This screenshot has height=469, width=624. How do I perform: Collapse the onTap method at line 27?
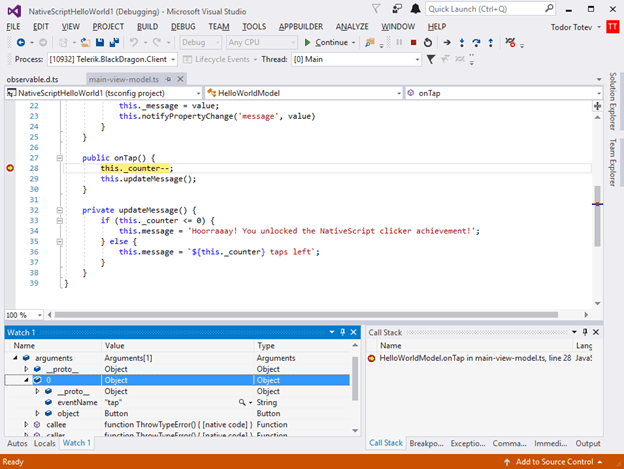coord(60,158)
